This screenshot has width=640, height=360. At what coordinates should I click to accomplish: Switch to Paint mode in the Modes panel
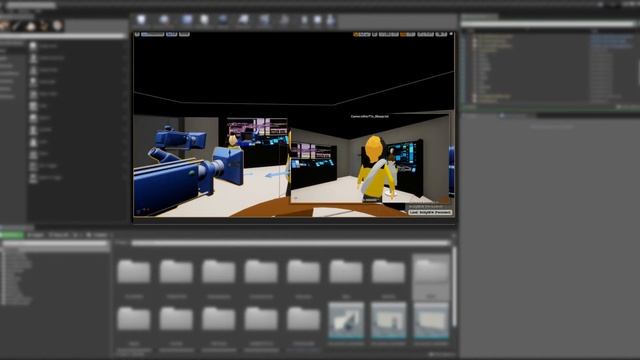[18, 26]
